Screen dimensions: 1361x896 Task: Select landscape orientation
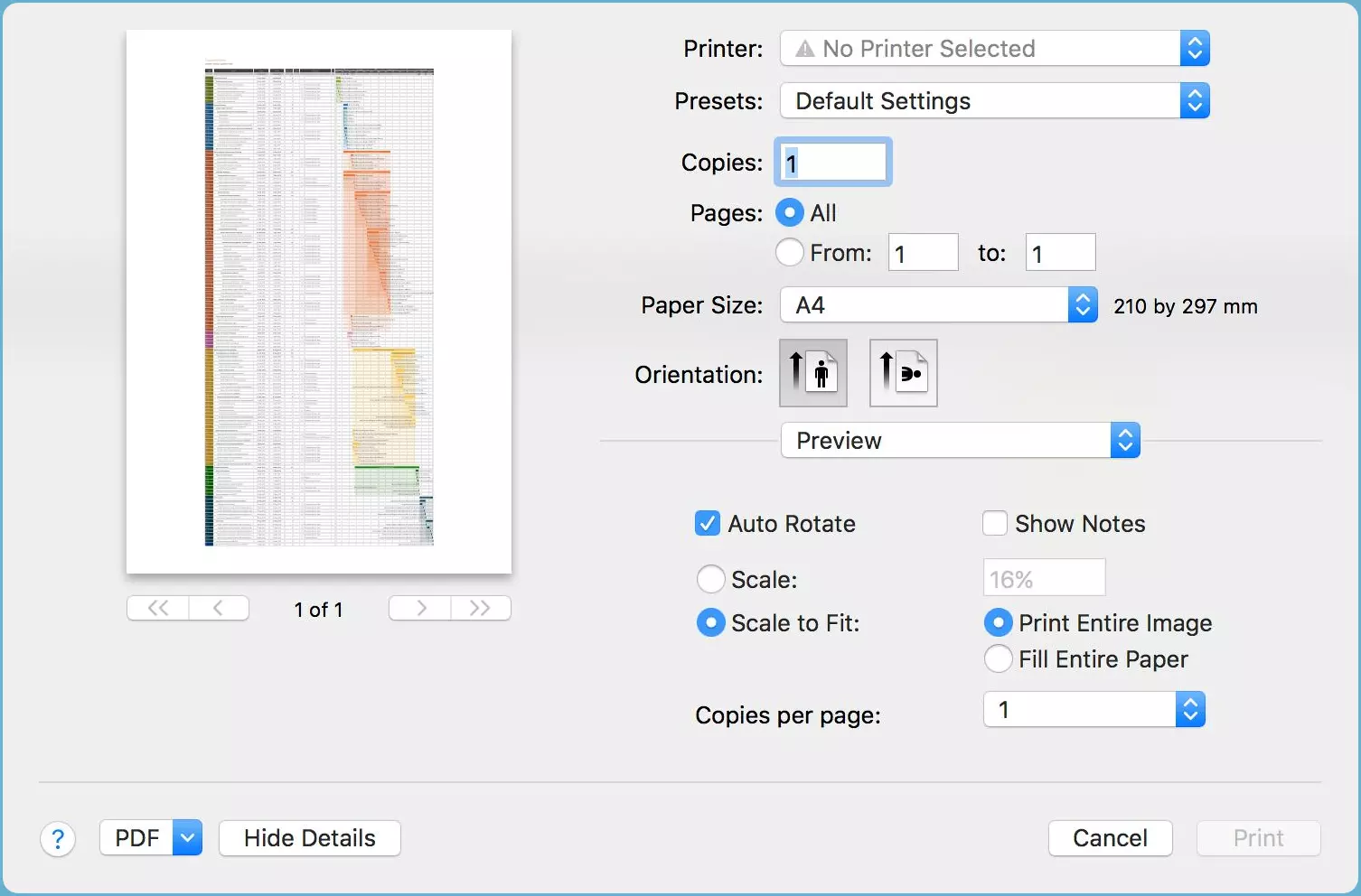pyautogui.click(x=903, y=372)
